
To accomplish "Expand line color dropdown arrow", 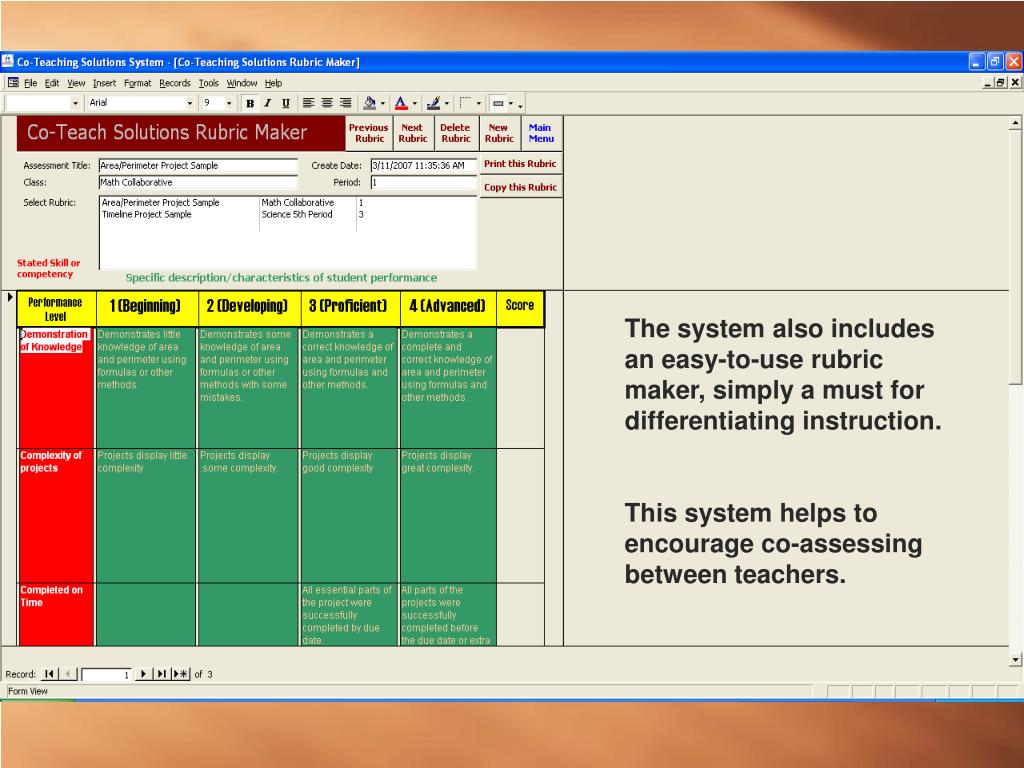I will (447, 103).
